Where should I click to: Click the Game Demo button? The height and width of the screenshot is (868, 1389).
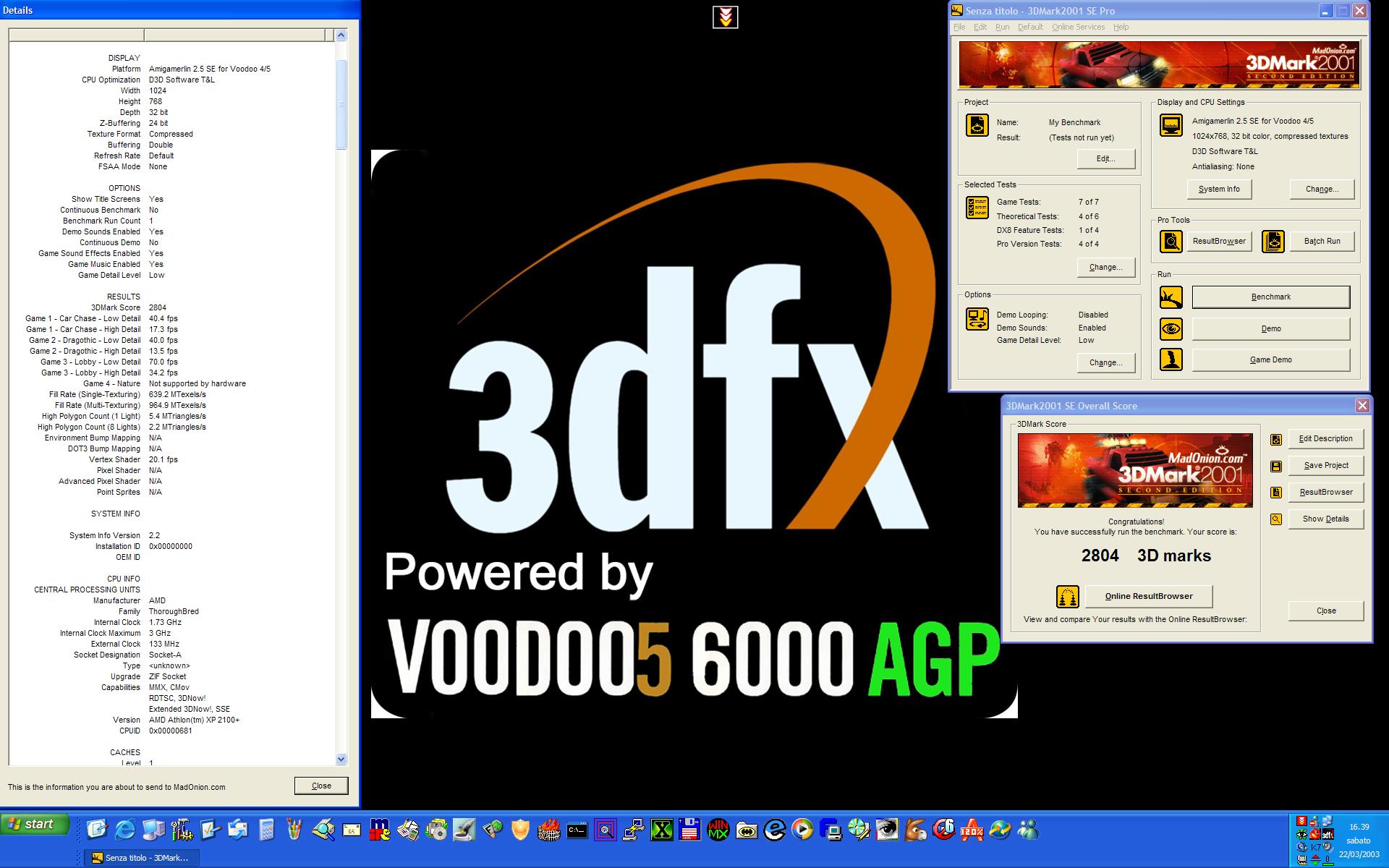click(1270, 360)
